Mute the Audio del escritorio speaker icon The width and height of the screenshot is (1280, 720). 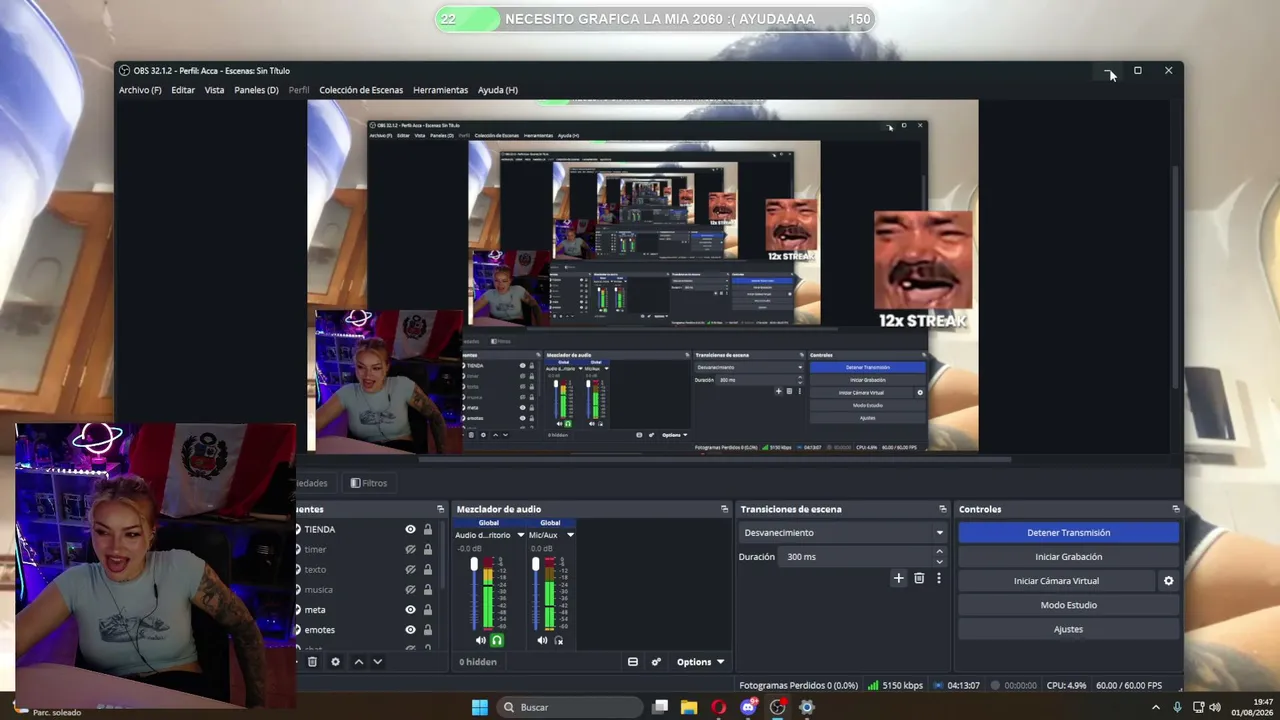coord(481,640)
